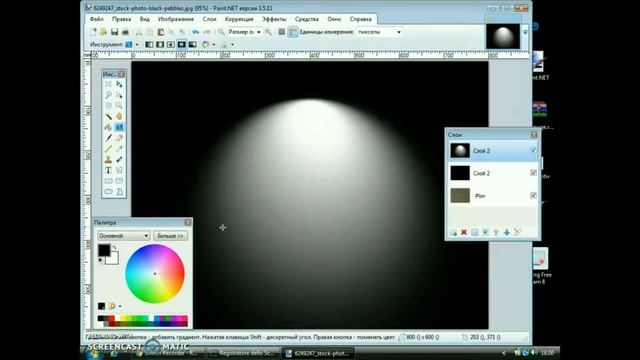Image resolution: width=640 pixels, height=360 pixels.
Task: Select the Color Picker eyedropper tool
Action: (119, 149)
